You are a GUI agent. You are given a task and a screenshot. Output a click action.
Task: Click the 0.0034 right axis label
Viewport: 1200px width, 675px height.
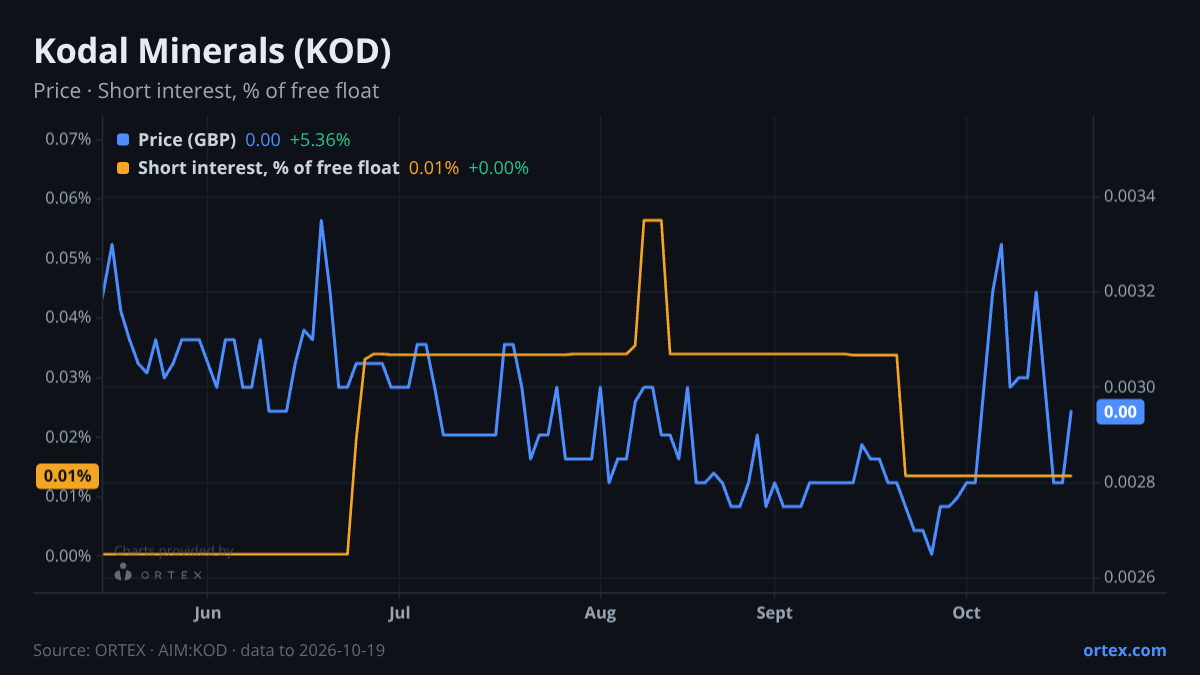tap(1129, 195)
